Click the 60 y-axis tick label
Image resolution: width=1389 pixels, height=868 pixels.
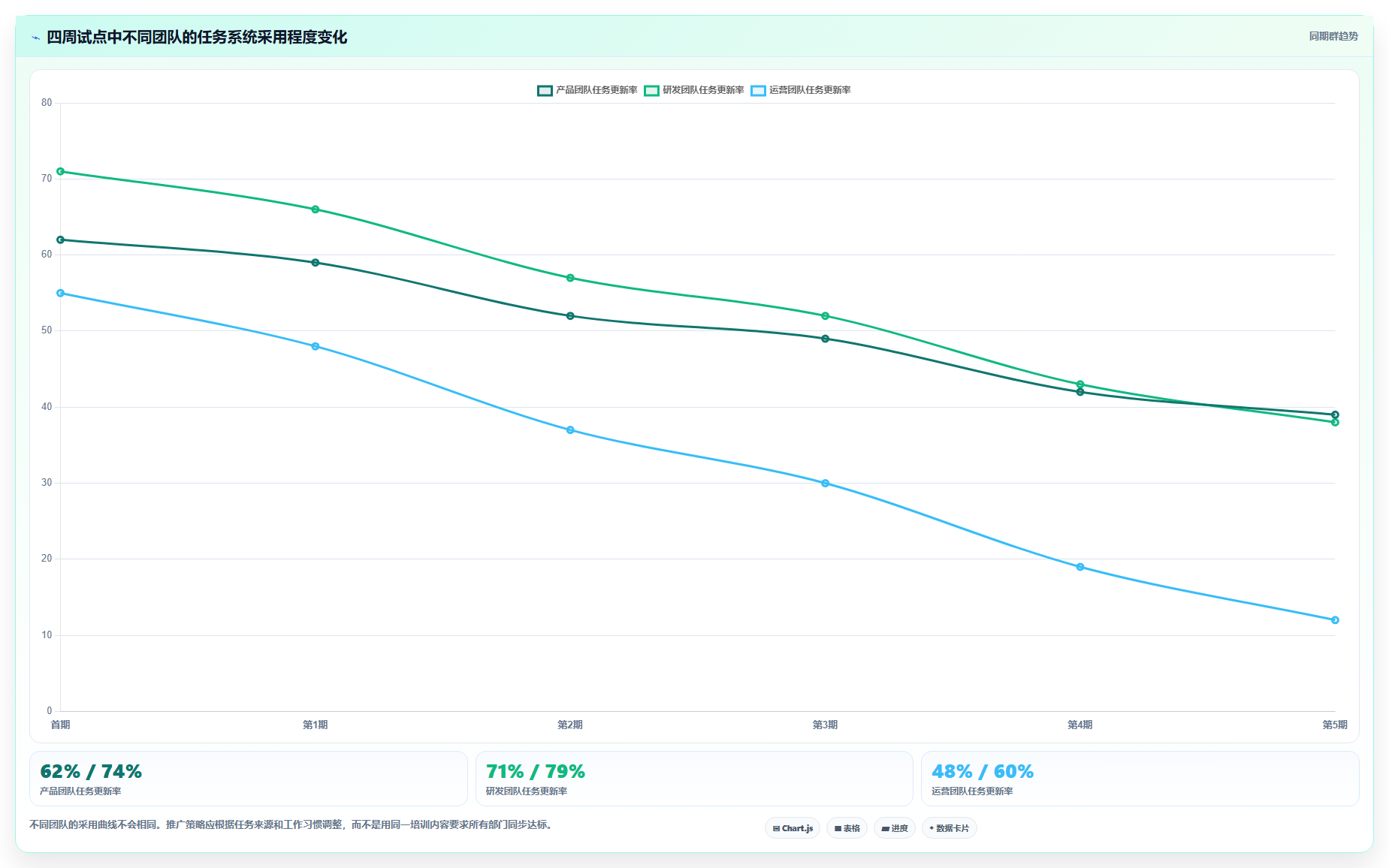tap(47, 255)
